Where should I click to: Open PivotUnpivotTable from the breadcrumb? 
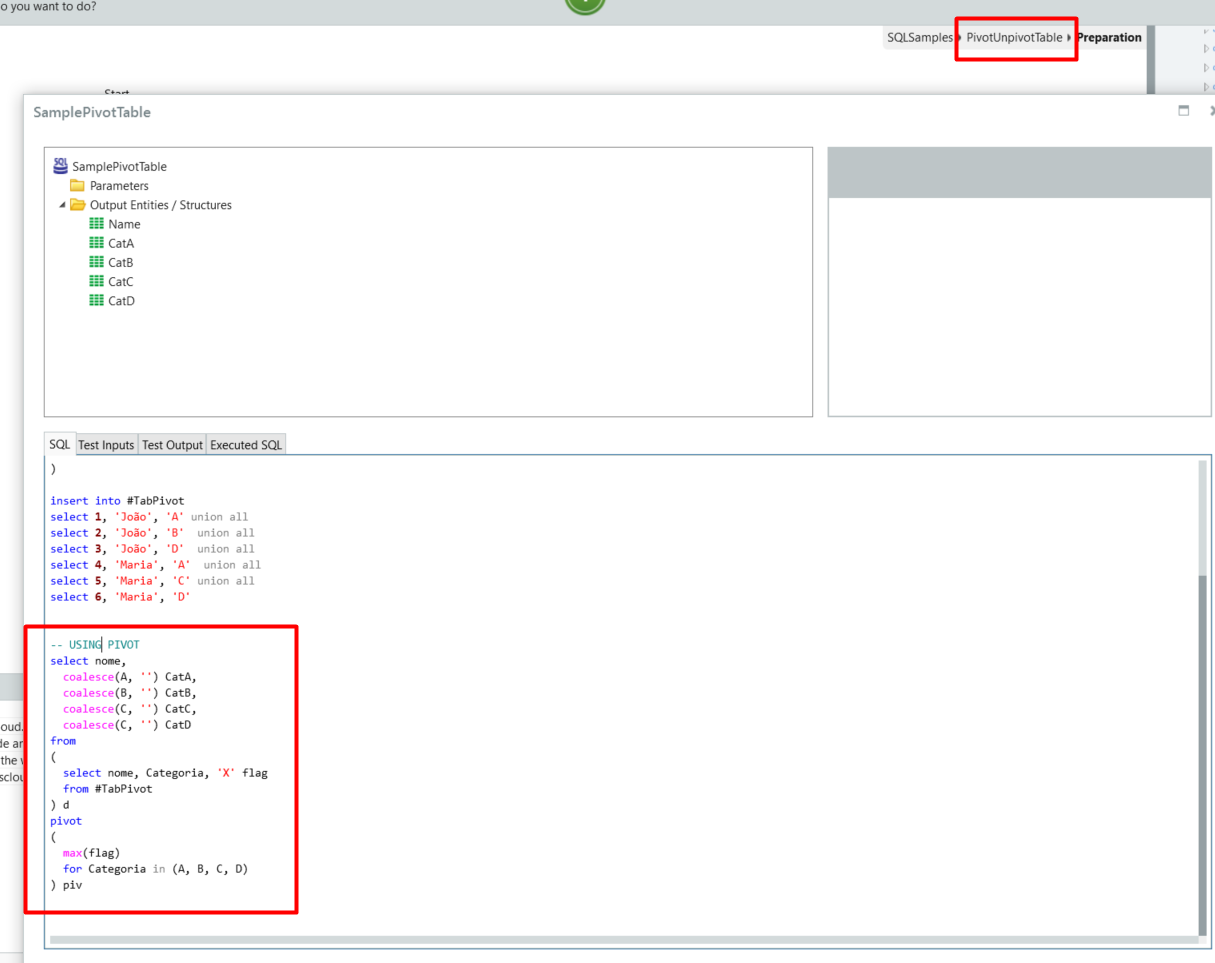coord(1013,37)
